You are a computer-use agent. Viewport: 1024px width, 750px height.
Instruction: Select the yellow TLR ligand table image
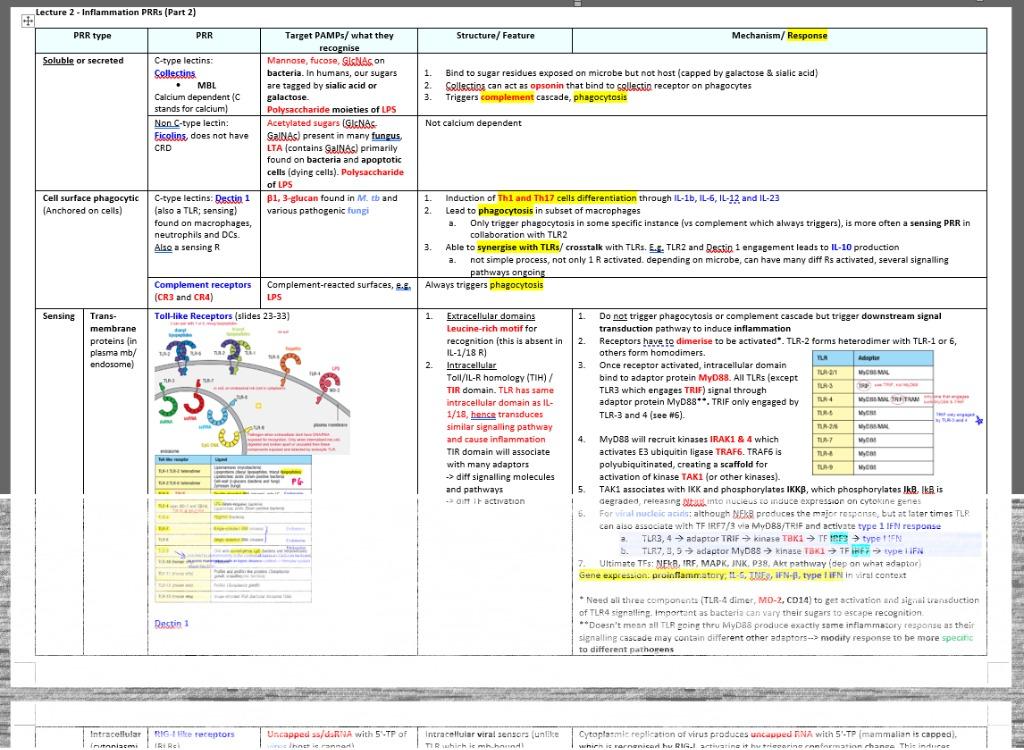233,529
